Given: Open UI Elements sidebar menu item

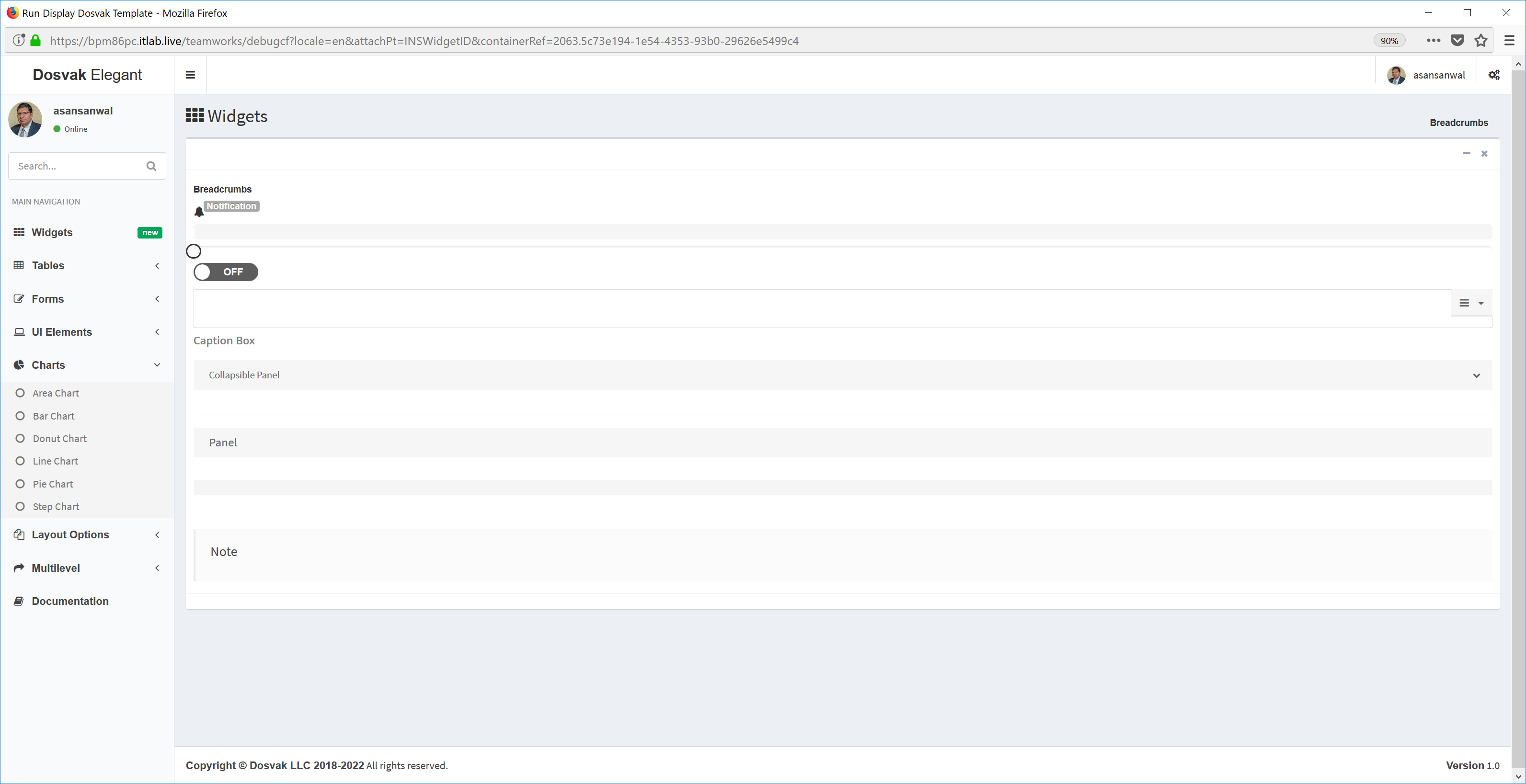Looking at the screenshot, I should point(87,331).
